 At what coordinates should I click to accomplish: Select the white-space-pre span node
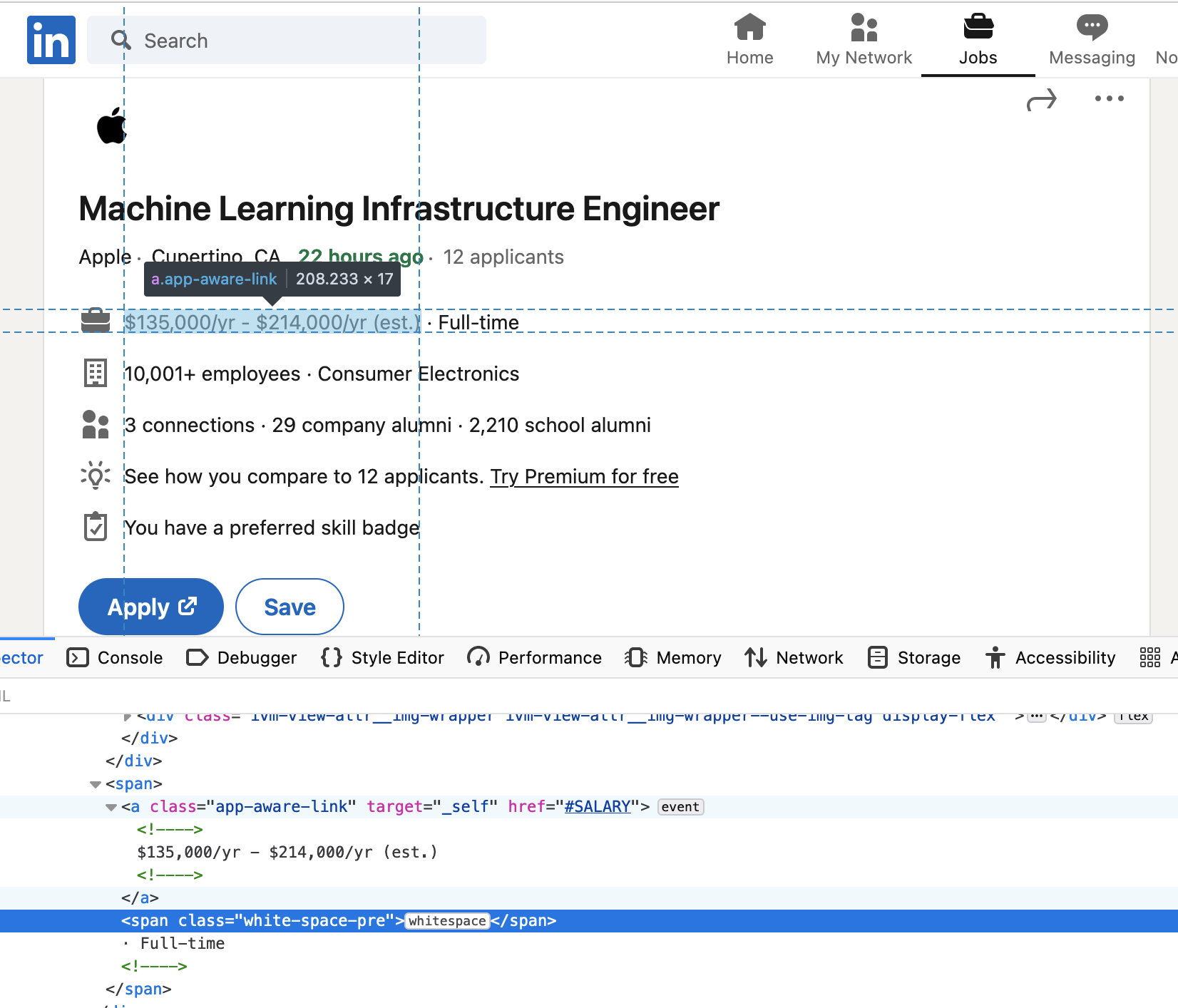pyautogui.click(x=589, y=920)
